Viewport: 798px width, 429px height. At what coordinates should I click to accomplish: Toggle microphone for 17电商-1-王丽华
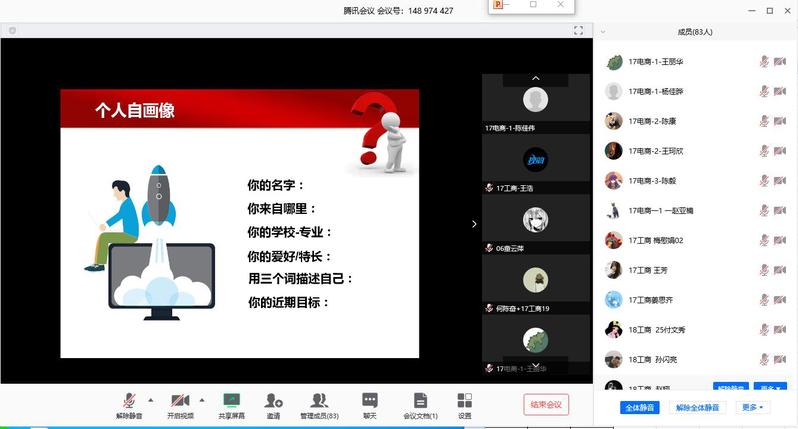[764, 61]
